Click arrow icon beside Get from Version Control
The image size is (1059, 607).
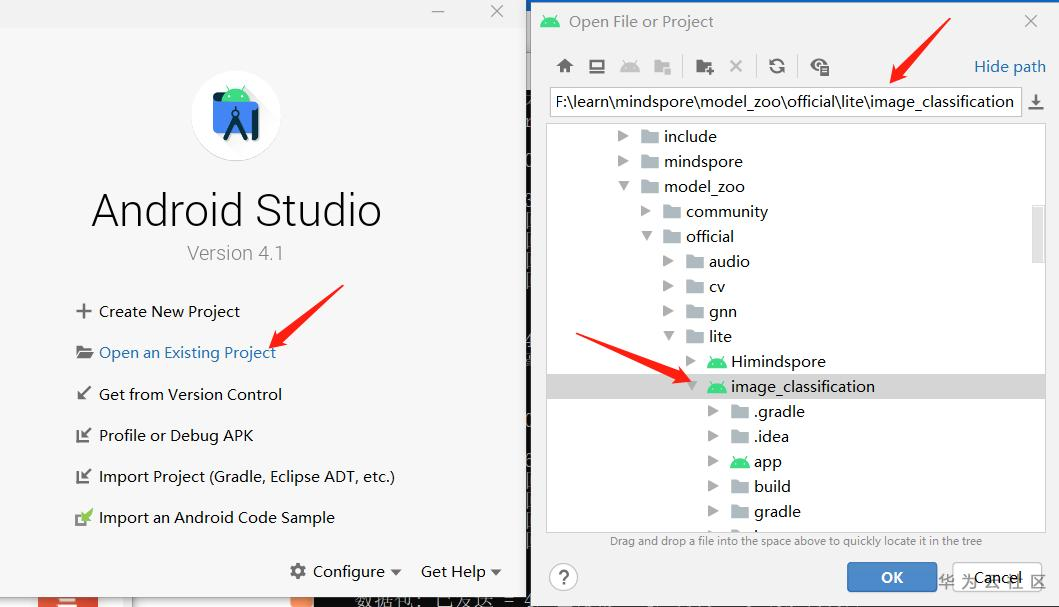click(x=84, y=394)
